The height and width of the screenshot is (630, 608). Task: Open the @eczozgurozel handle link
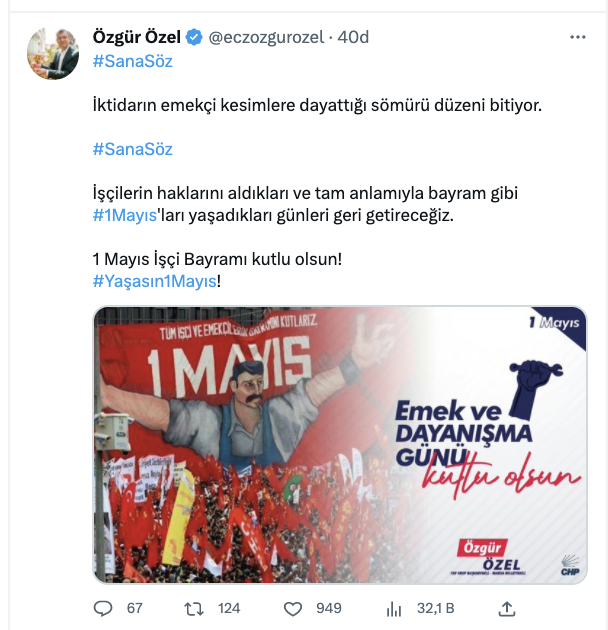click(266, 37)
